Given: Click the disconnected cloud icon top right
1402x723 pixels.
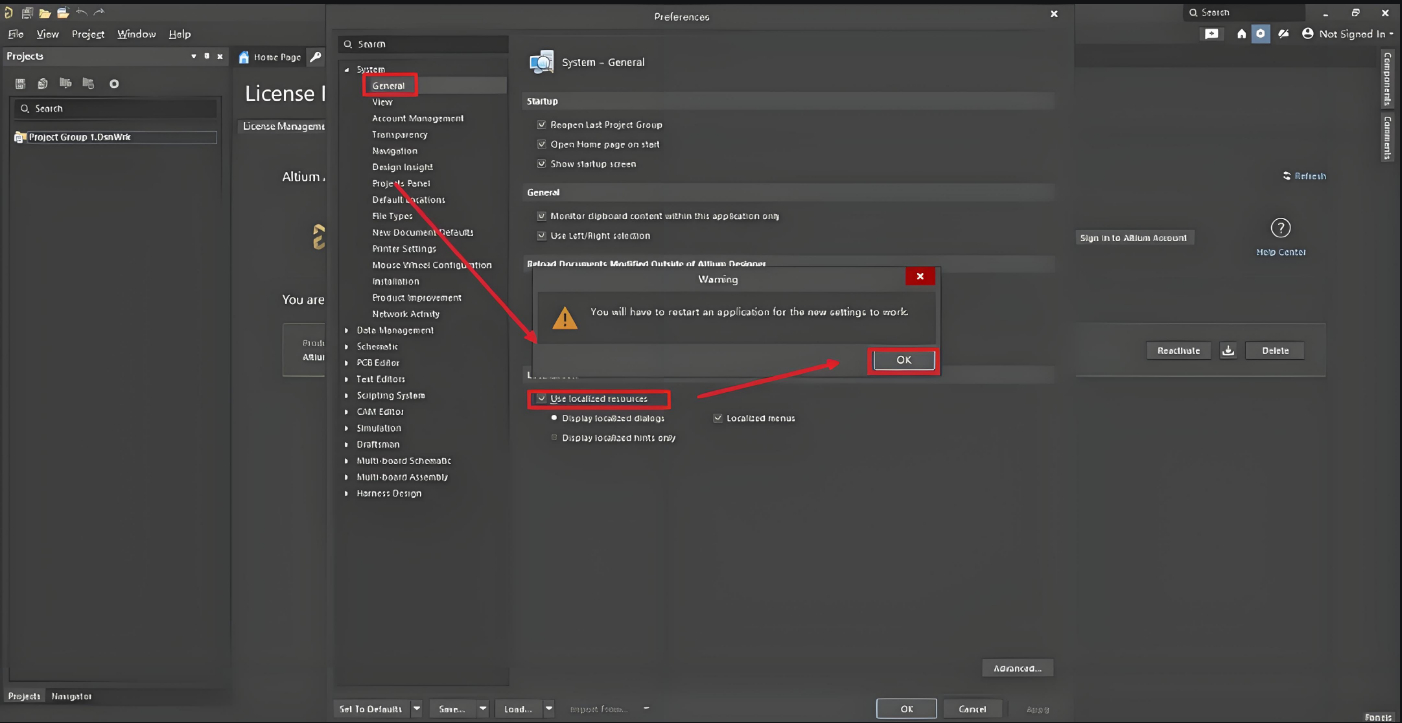Looking at the screenshot, I should (x=1284, y=33).
